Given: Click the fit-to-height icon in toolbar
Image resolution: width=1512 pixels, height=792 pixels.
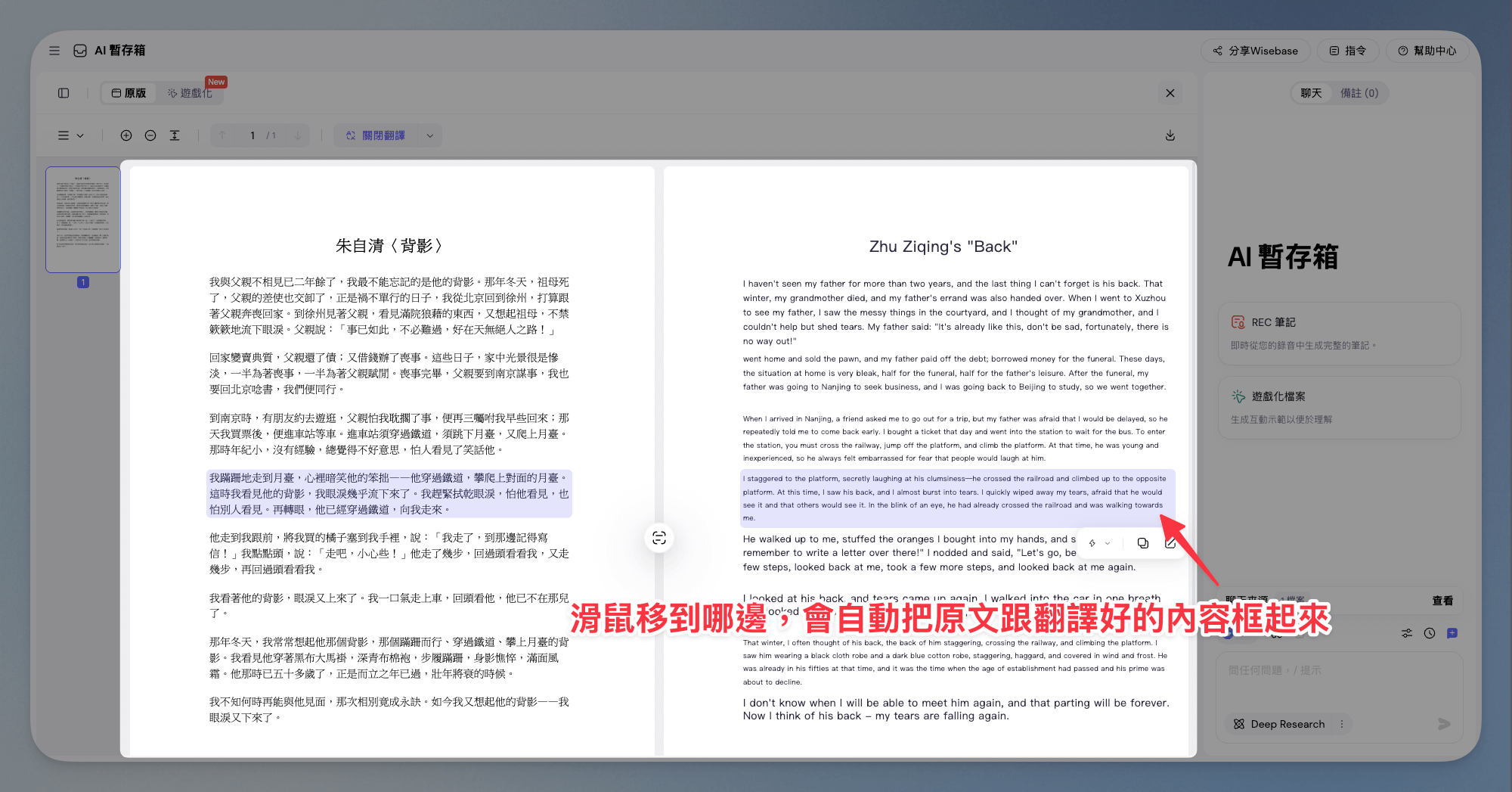Looking at the screenshot, I should [x=175, y=135].
